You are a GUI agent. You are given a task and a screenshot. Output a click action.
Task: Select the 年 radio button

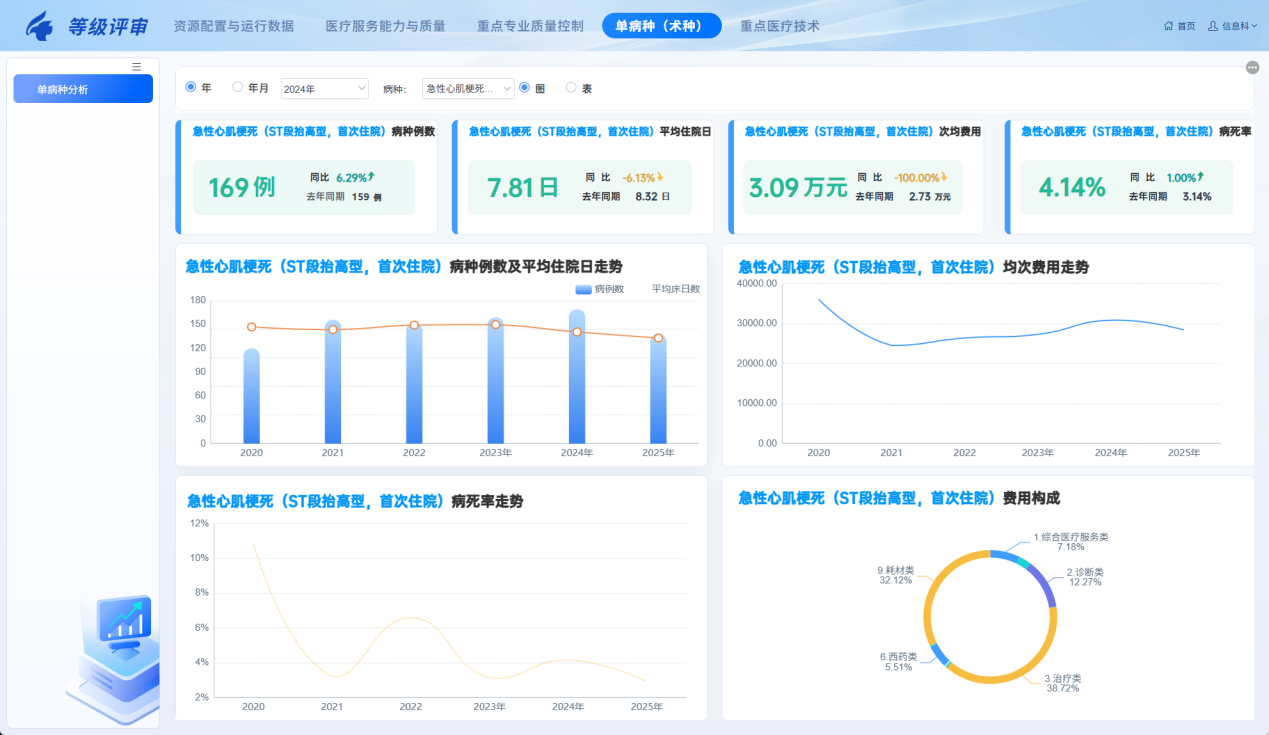pyautogui.click(x=191, y=87)
